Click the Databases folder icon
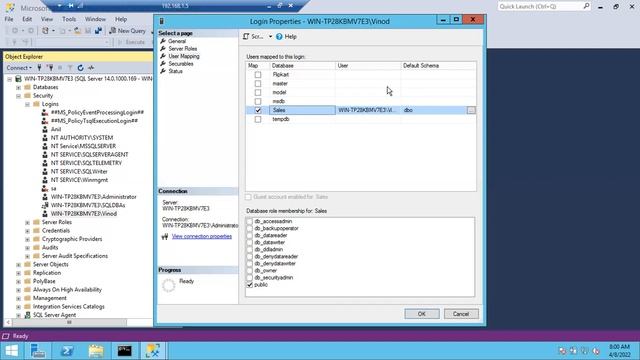This screenshot has width=640, height=360. (28, 87)
